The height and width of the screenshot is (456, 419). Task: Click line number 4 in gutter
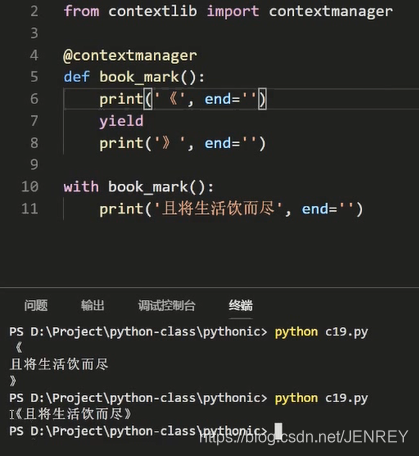[x=34, y=55]
